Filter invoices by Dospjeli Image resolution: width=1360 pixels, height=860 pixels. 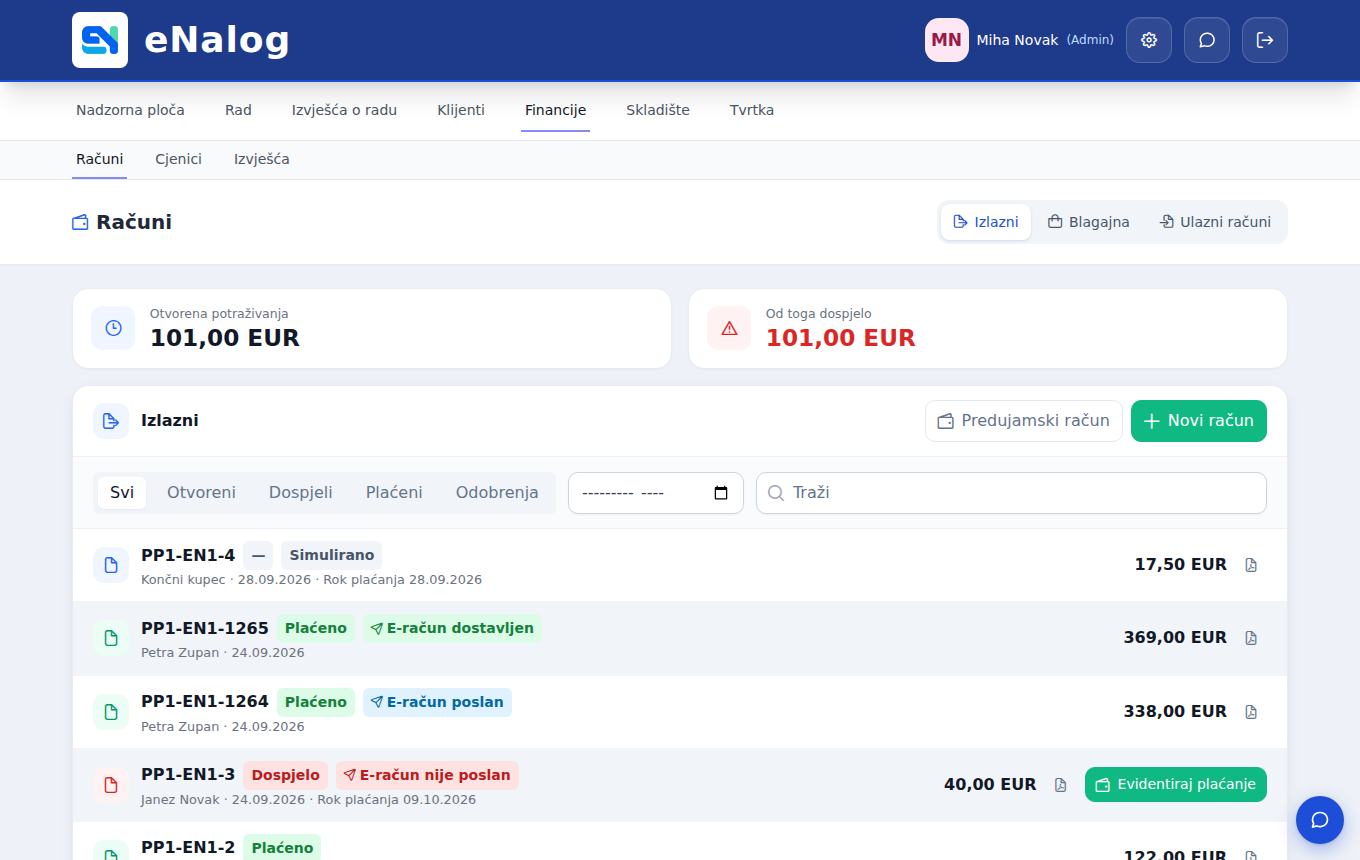(x=301, y=493)
